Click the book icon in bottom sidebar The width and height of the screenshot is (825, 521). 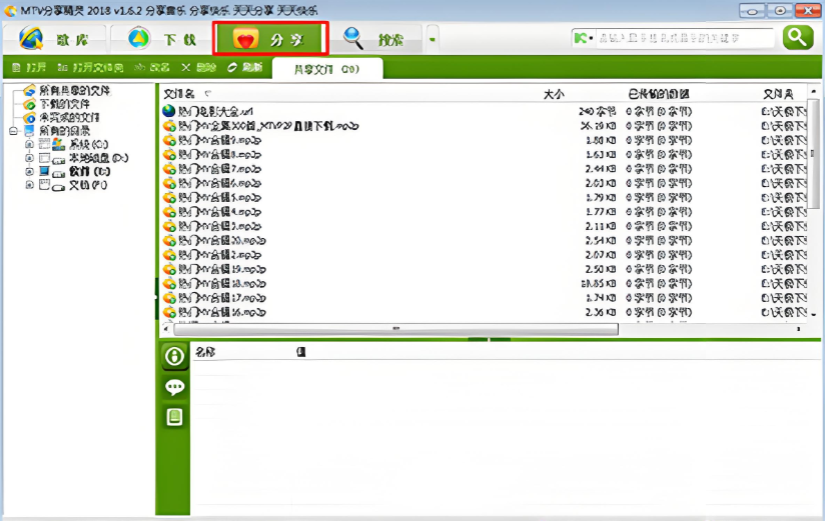click(x=175, y=417)
